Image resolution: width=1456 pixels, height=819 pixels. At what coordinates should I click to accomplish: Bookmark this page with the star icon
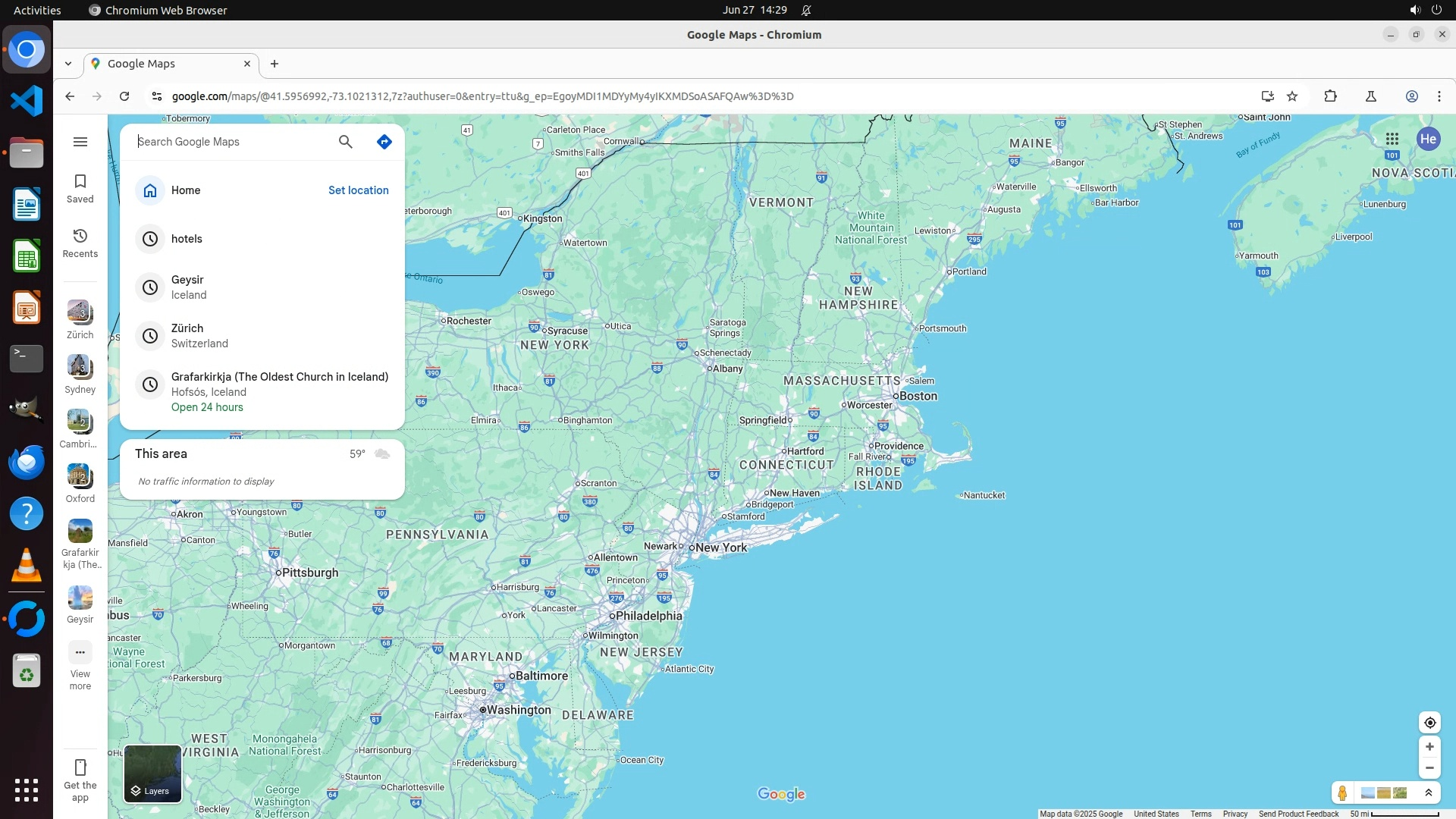[1292, 96]
